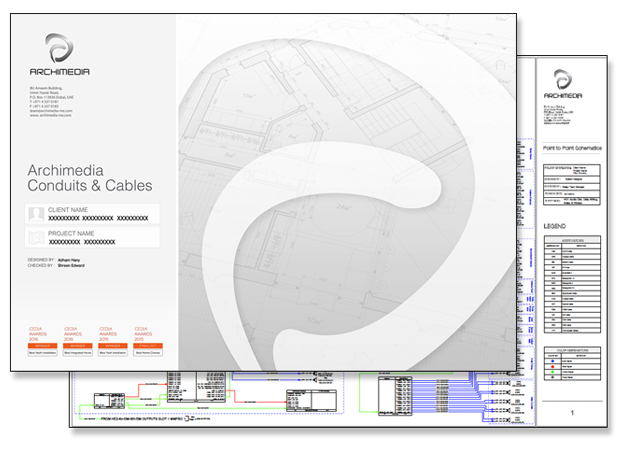Click the Archimedia swirl logo on cover page
The height and width of the screenshot is (450, 632).
[59, 48]
